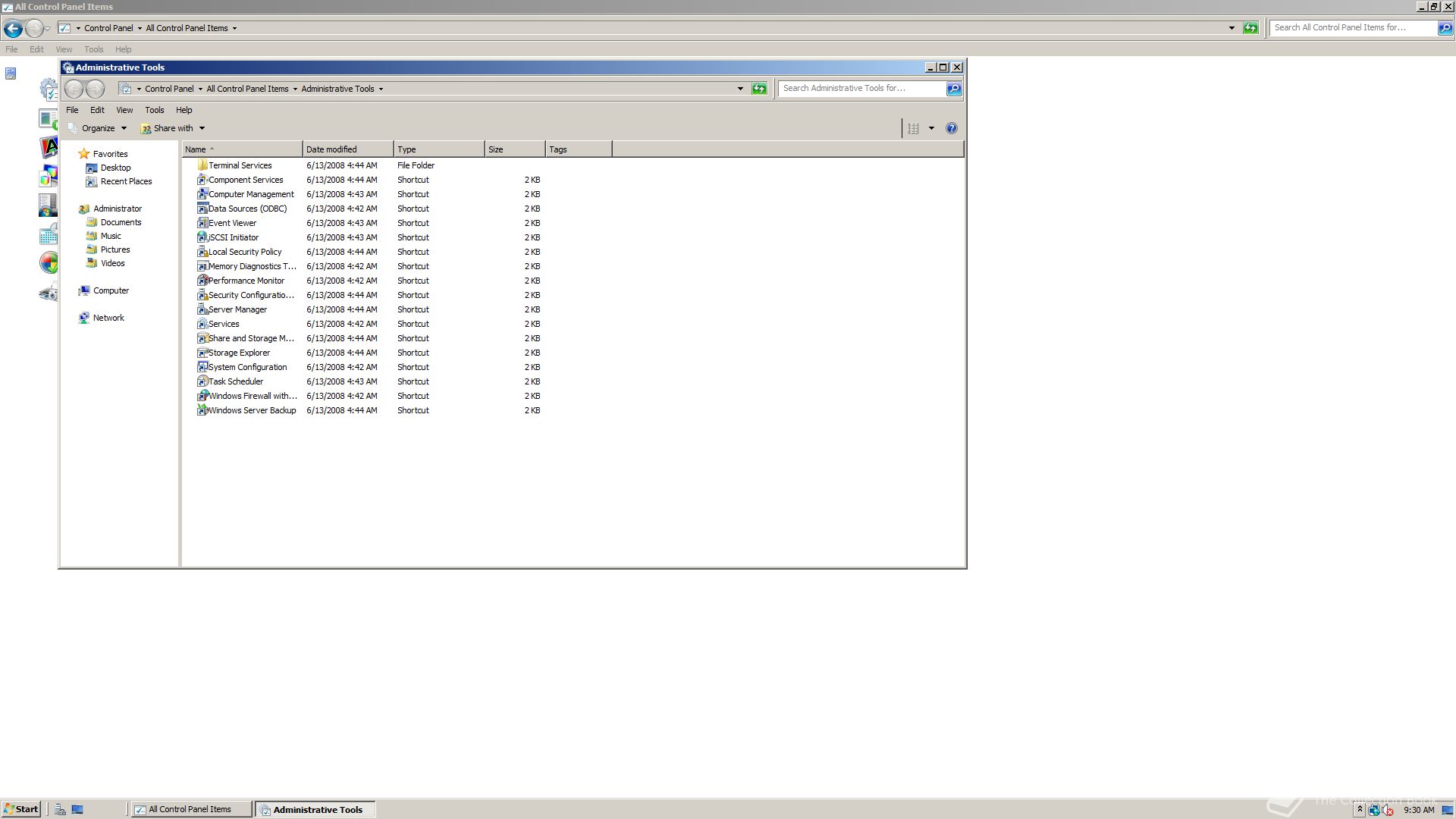Select Documents in the navigation pane
This screenshot has width=1456, height=819.
coord(121,222)
